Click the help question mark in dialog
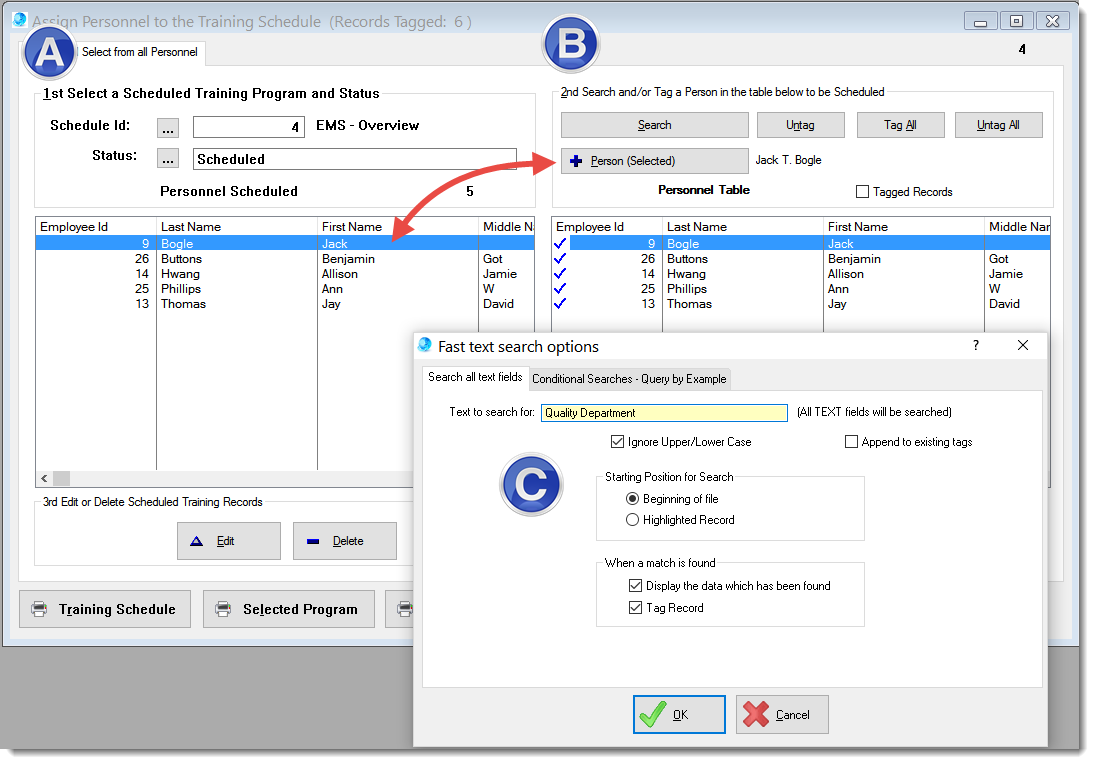This screenshot has width=1094, height=764. [976, 345]
